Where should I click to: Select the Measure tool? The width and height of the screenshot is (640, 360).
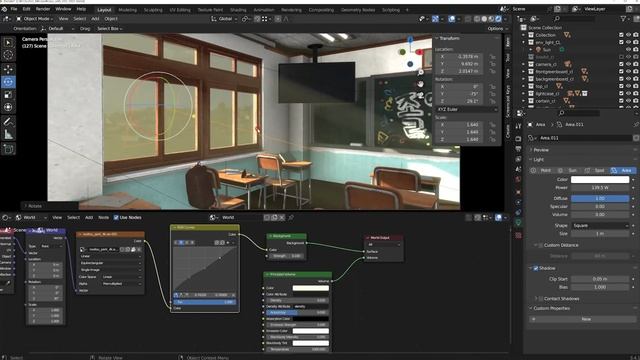pos(8,134)
